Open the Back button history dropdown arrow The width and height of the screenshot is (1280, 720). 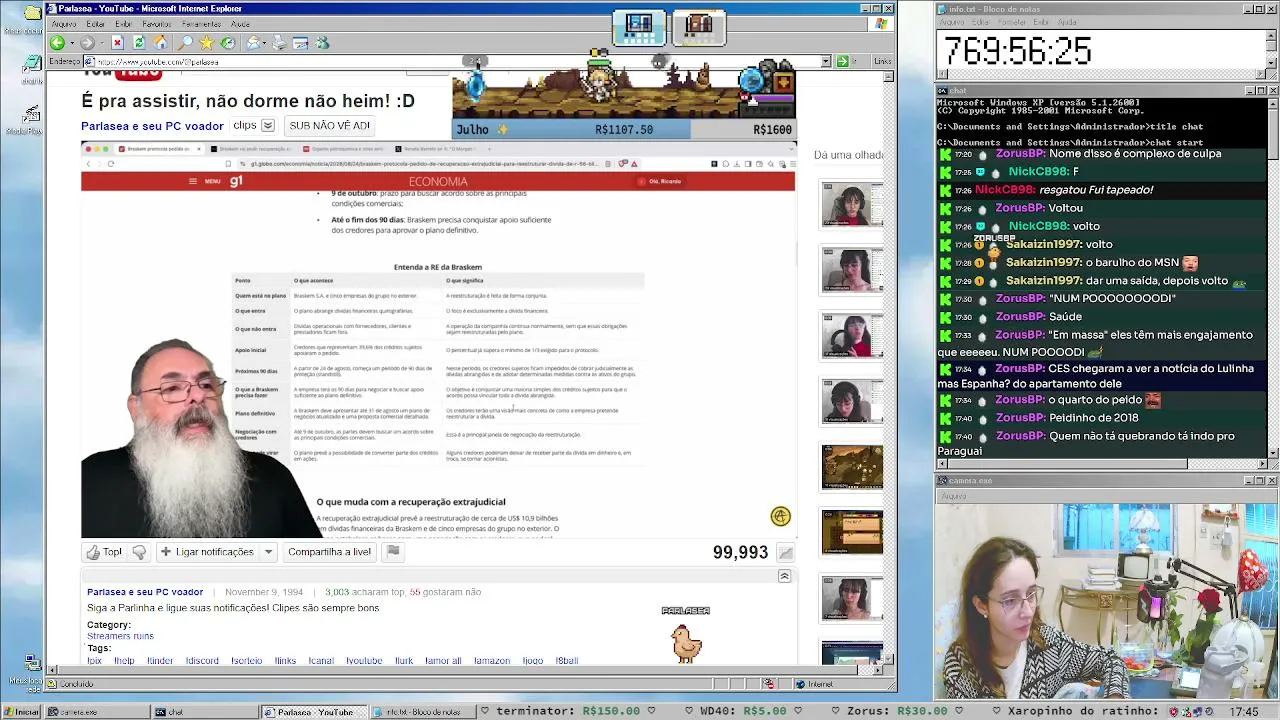[70, 43]
